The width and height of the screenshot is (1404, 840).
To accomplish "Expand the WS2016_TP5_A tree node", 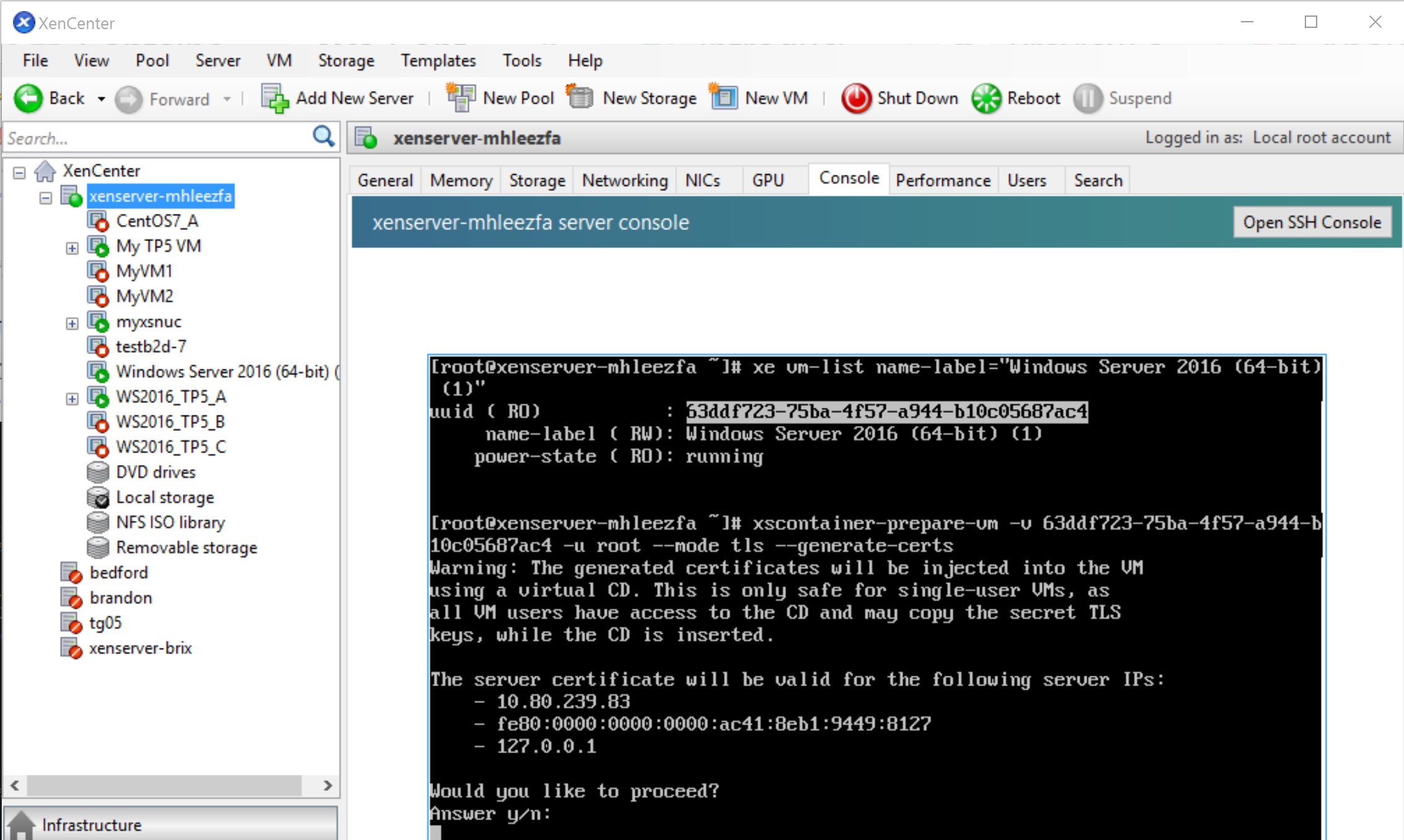I will point(72,399).
